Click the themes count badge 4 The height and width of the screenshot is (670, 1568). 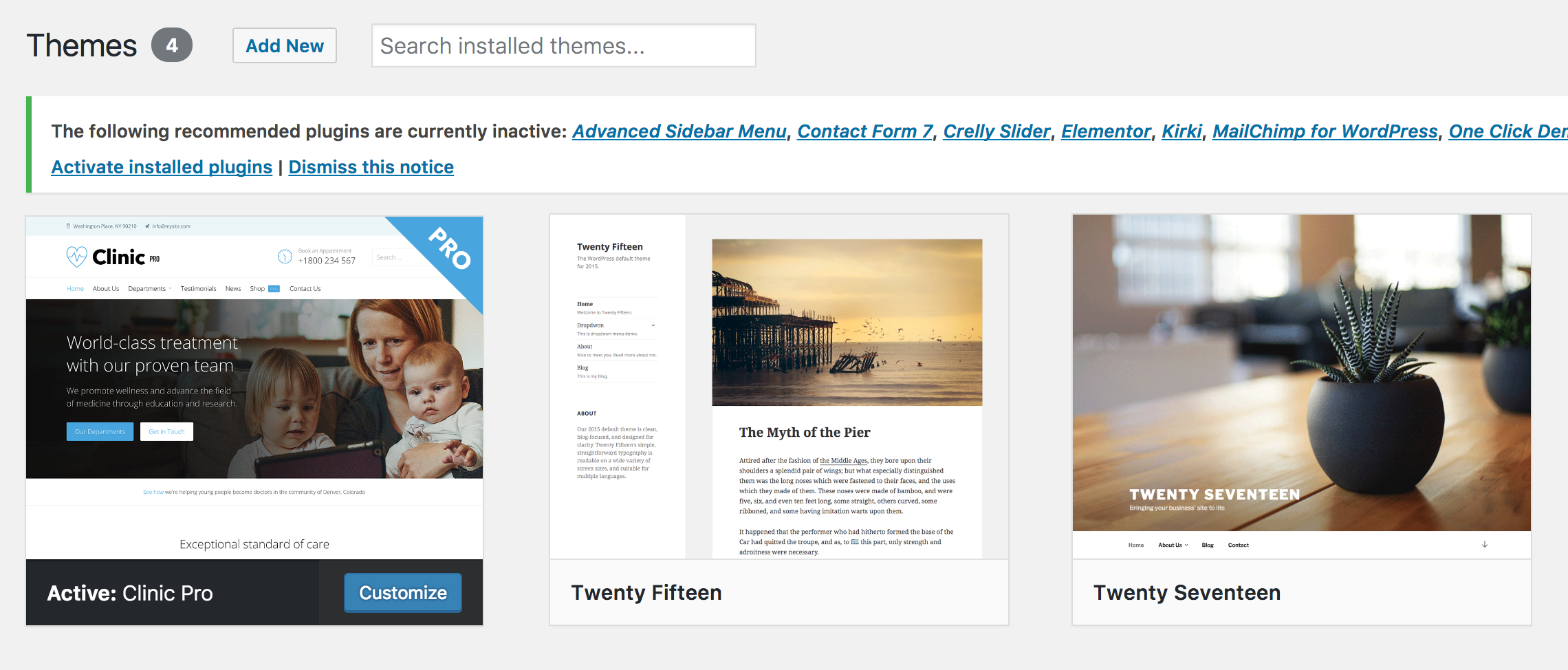pyautogui.click(x=172, y=45)
